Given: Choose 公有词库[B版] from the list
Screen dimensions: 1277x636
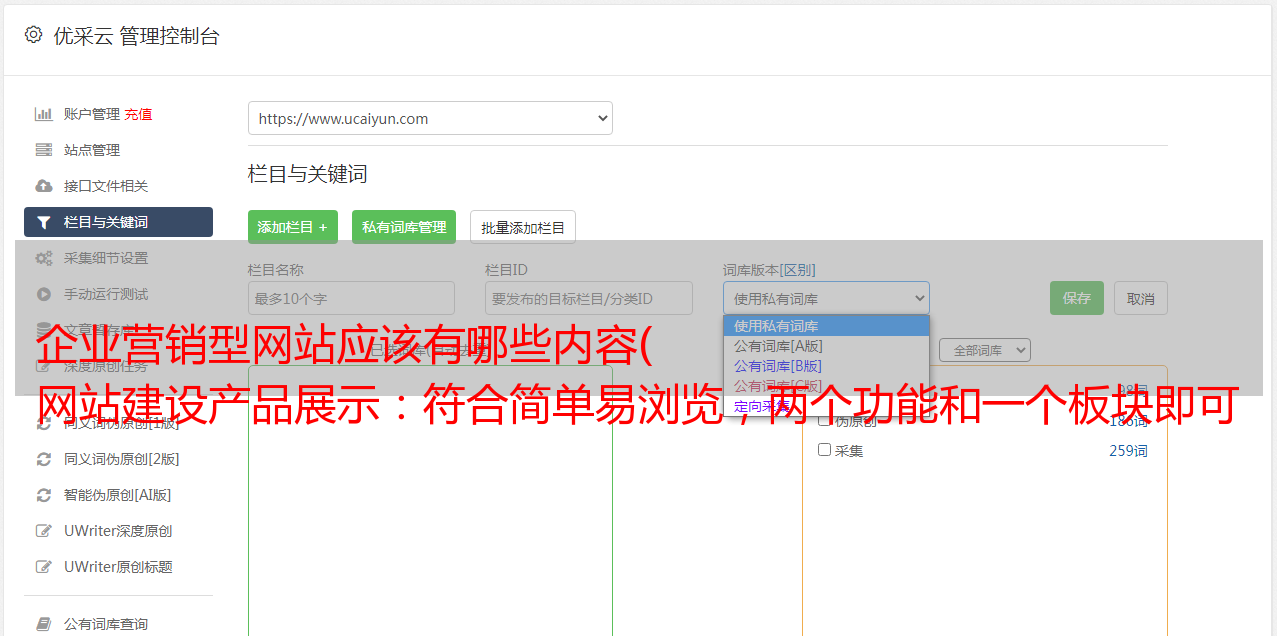Looking at the screenshot, I should (778, 366).
